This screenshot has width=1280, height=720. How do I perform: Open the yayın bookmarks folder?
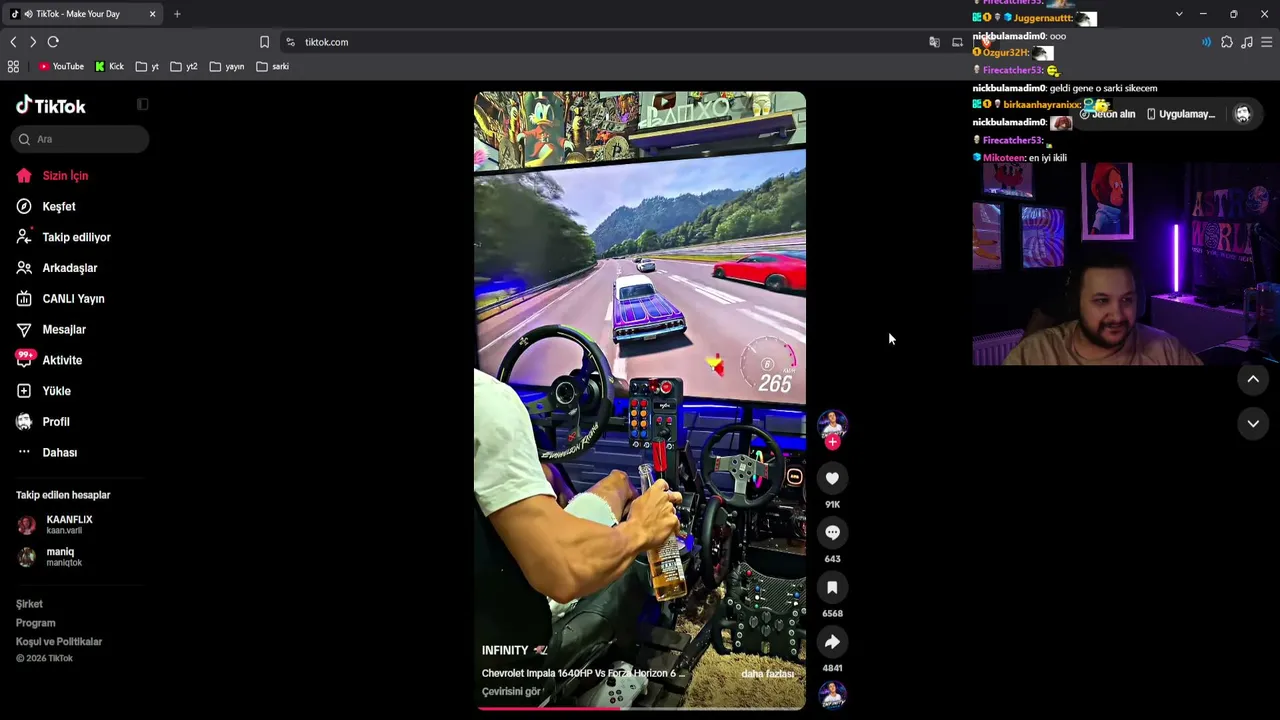coord(227,67)
